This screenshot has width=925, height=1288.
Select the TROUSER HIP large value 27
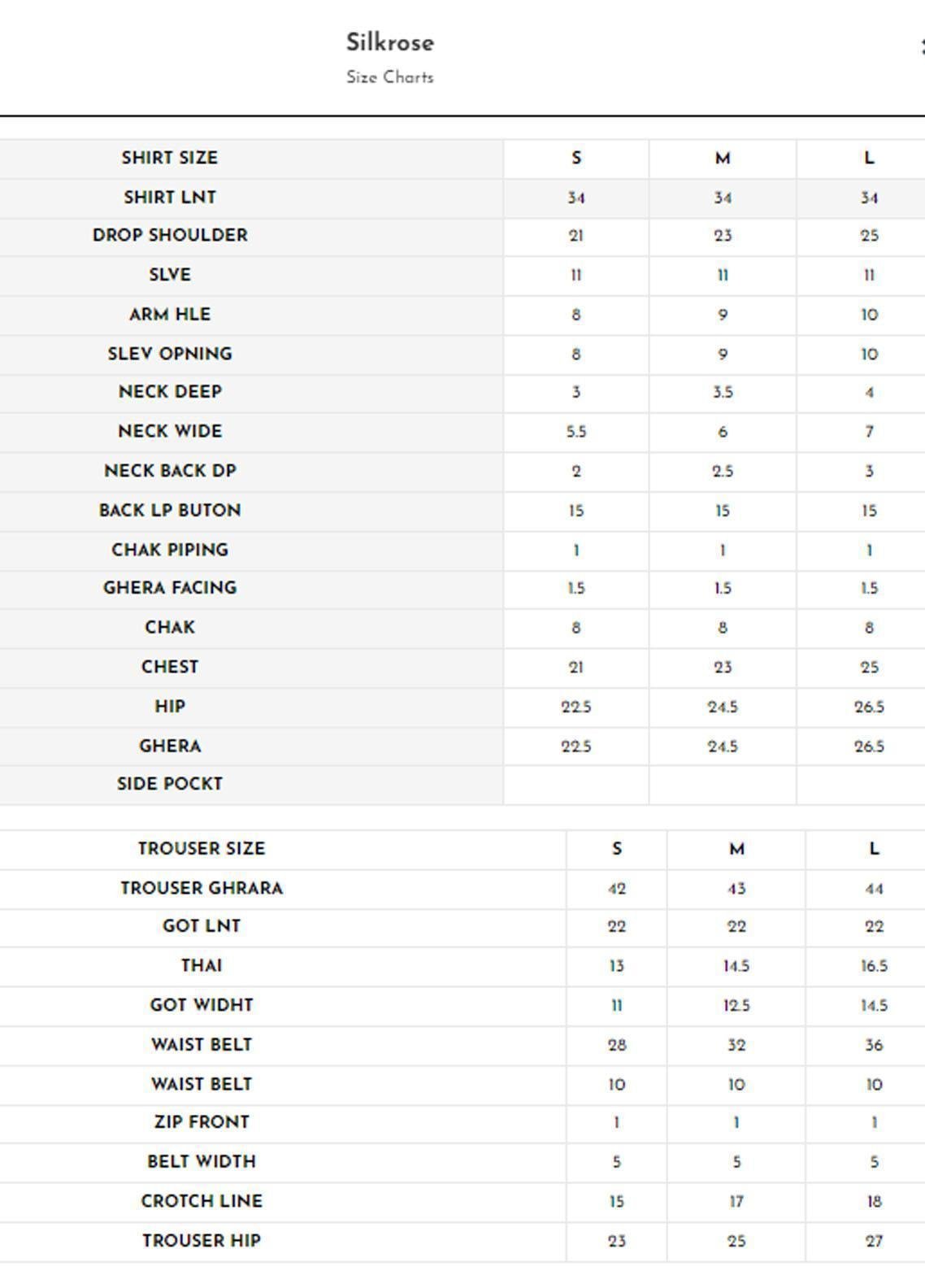pyautogui.click(x=874, y=1241)
